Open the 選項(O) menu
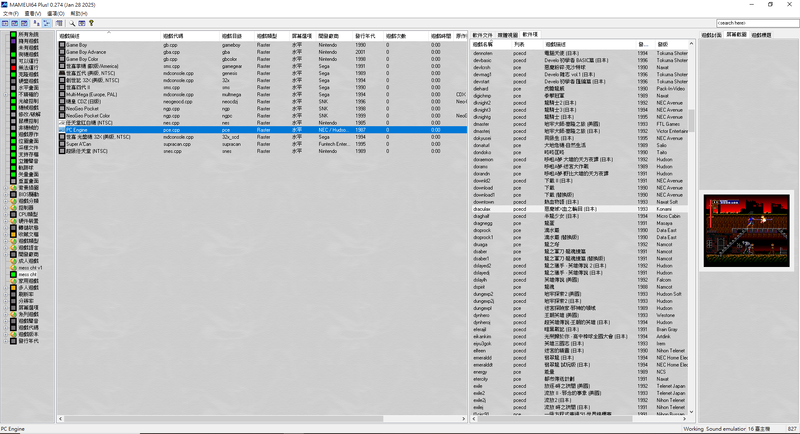Viewport: 800px width, 434px height. coord(56,14)
